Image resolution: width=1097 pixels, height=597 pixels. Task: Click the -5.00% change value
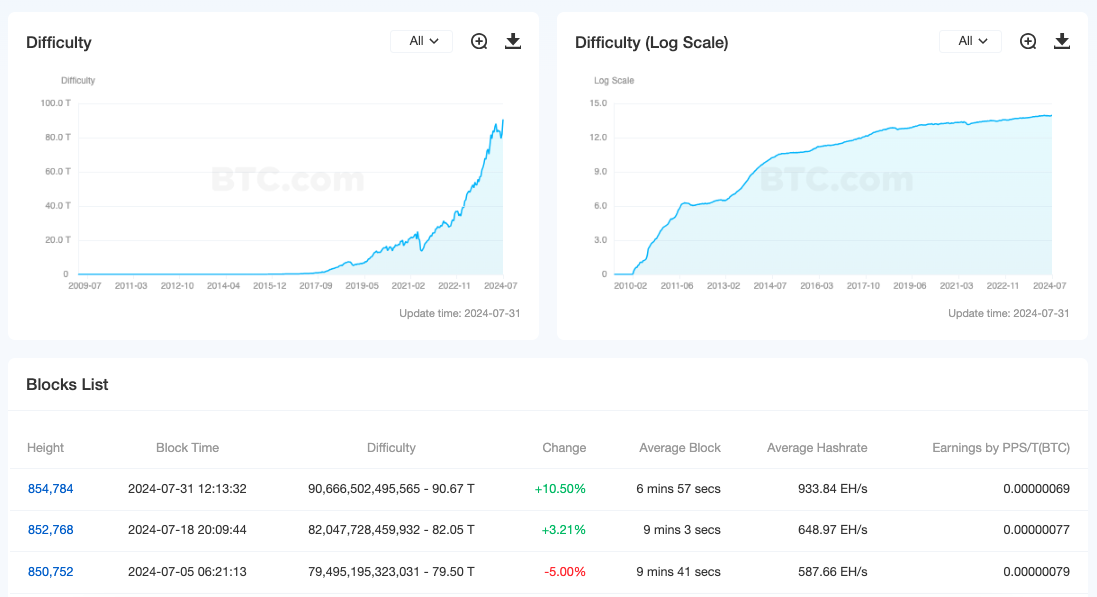tap(565, 572)
